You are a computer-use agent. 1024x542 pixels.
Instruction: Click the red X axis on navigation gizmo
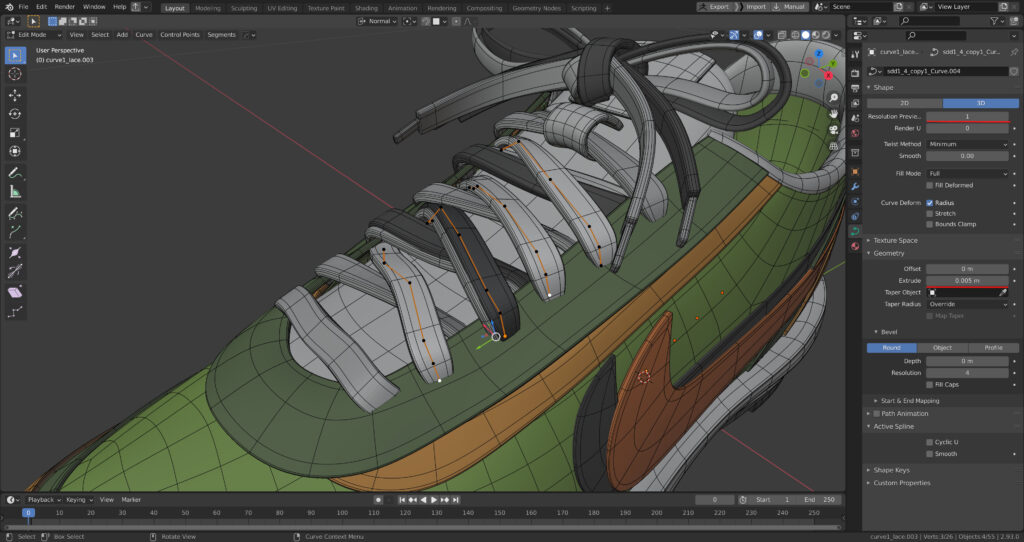828,75
